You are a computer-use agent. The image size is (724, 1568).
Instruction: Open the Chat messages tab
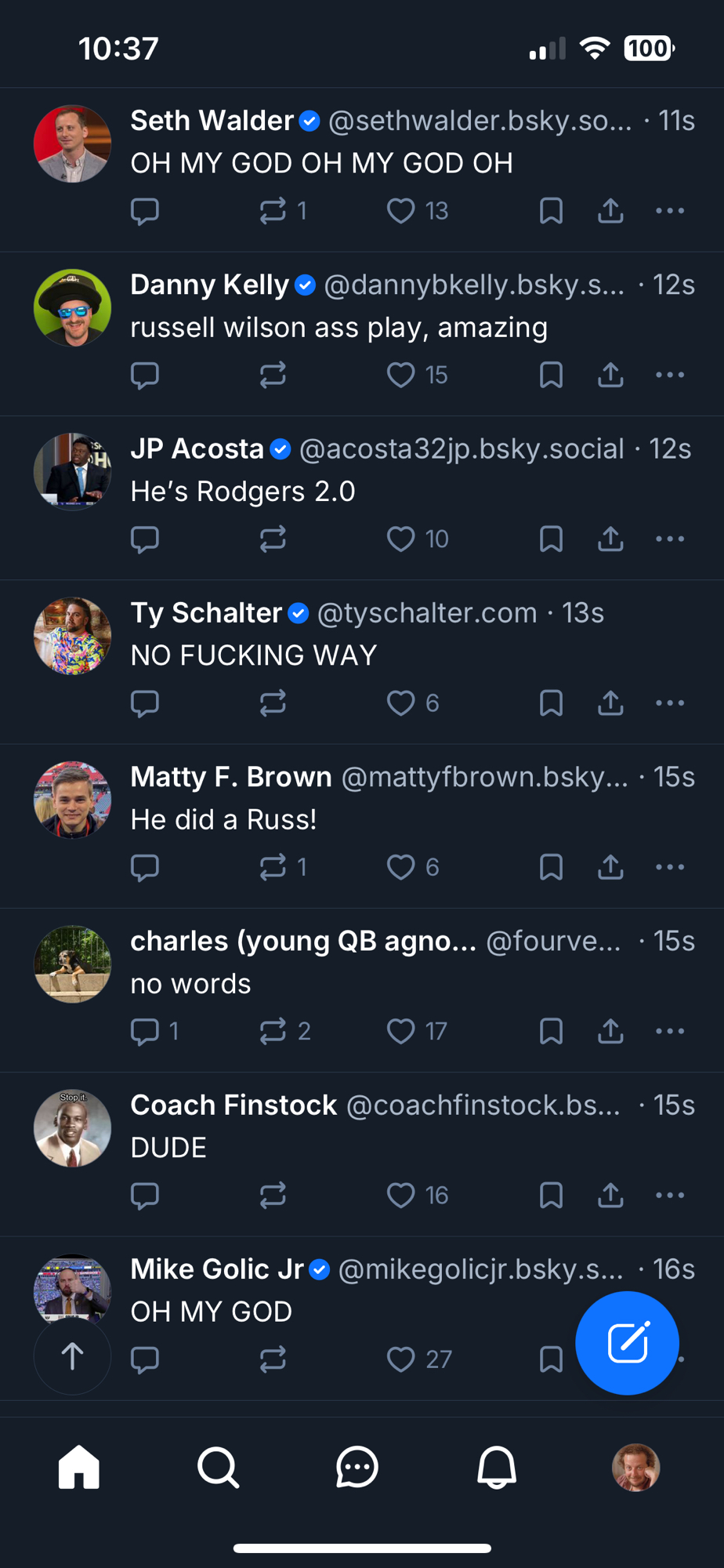pos(357,1467)
